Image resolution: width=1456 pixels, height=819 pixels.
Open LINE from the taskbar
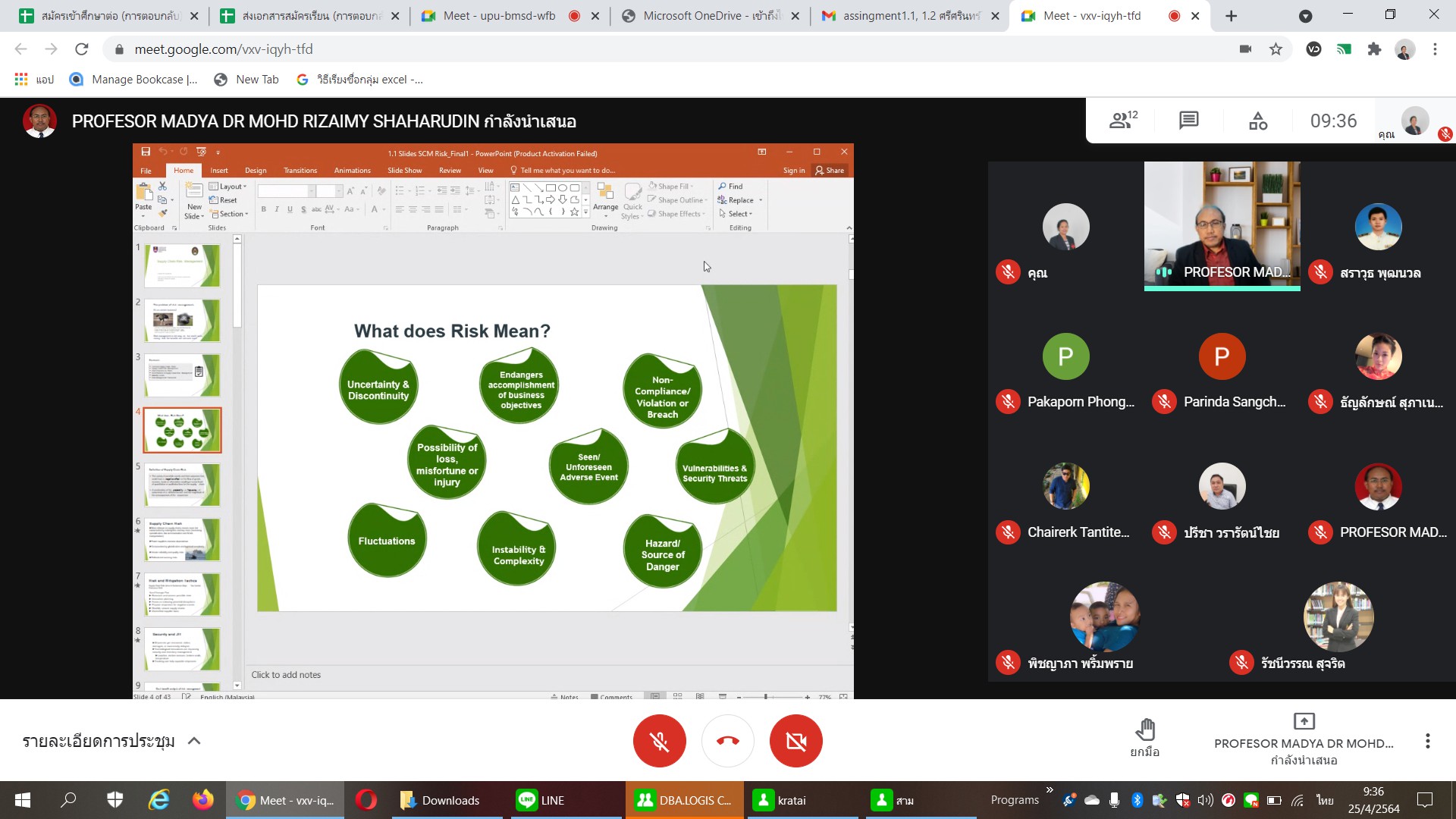coord(540,800)
